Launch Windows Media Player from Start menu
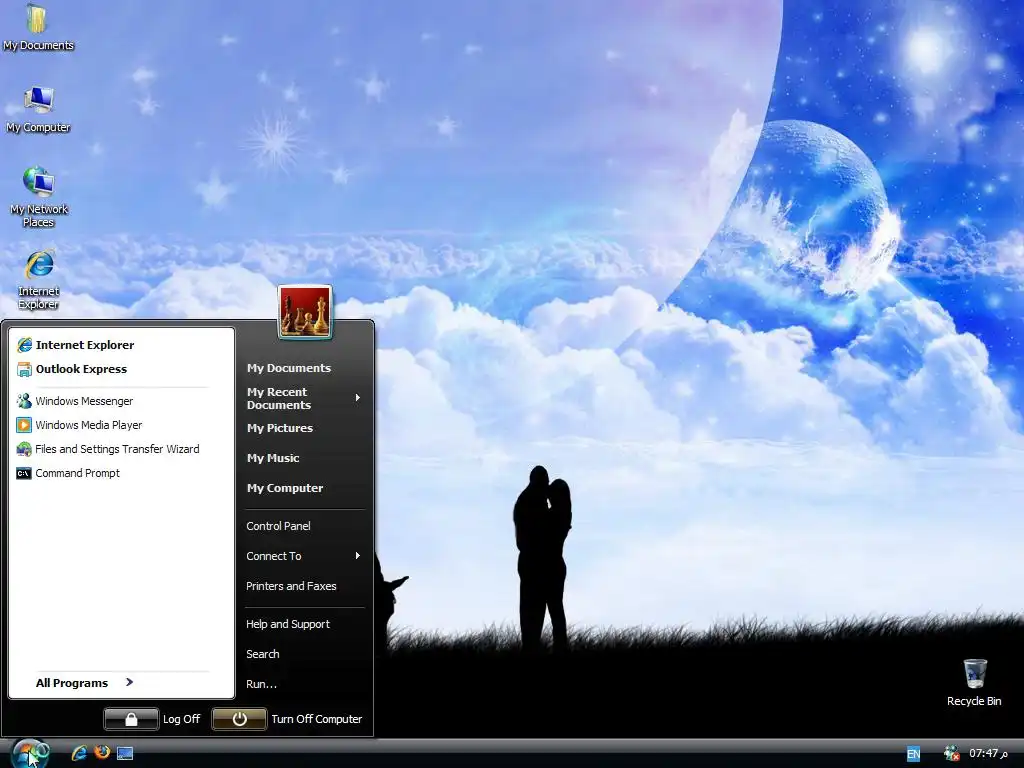1024x768 pixels. tap(121, 425)
